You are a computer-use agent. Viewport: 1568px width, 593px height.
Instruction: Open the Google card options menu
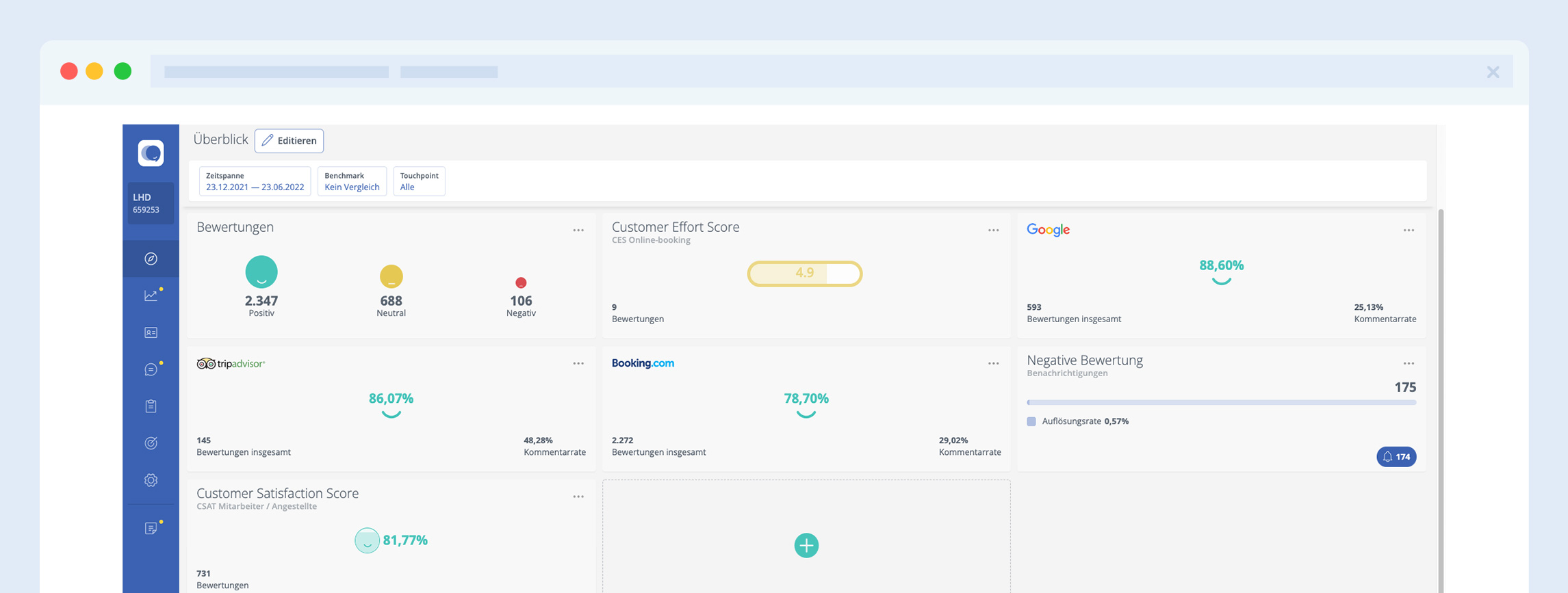click(x=1409, y=230)
